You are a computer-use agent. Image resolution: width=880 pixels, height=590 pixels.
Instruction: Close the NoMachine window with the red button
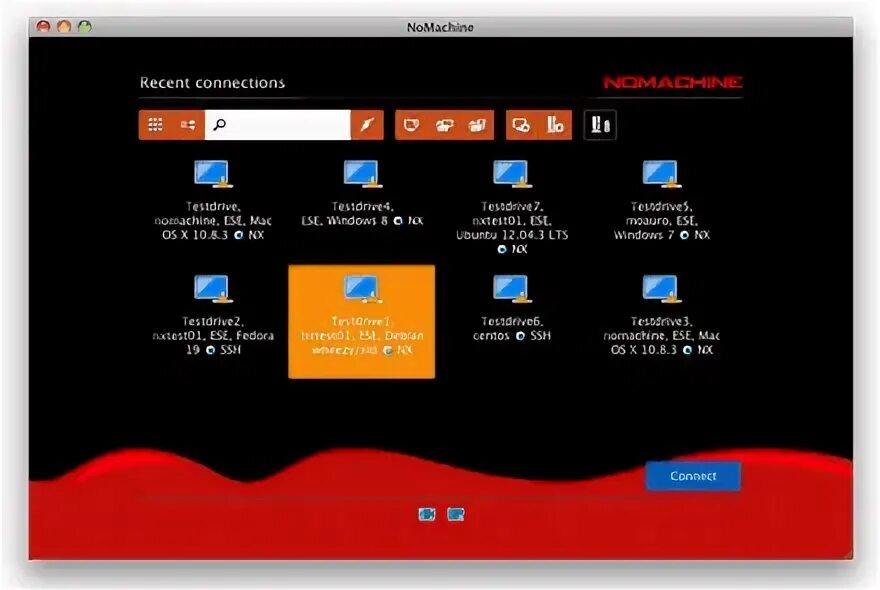(43, 26)
